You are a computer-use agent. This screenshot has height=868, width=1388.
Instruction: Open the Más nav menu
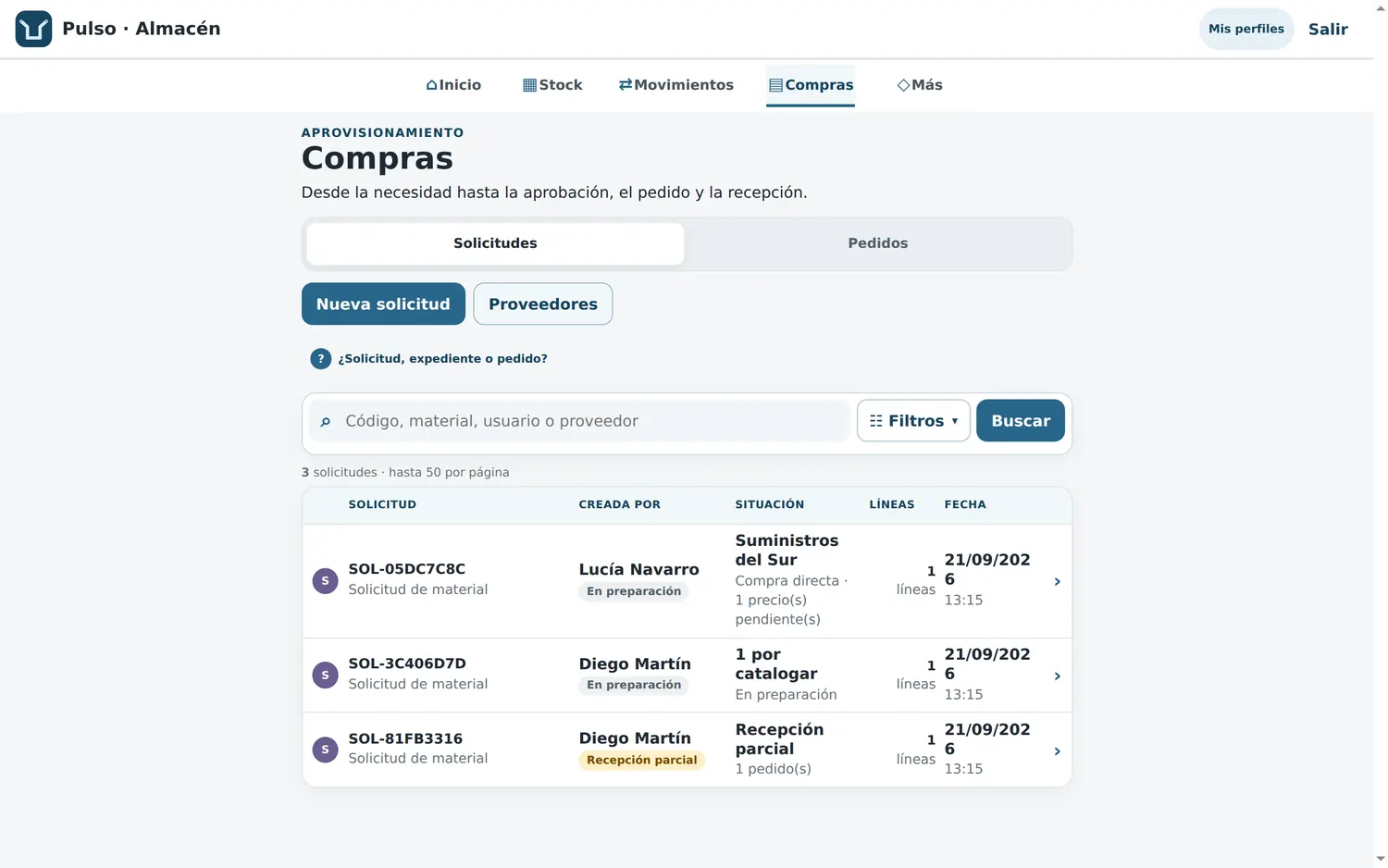[920, 85]
